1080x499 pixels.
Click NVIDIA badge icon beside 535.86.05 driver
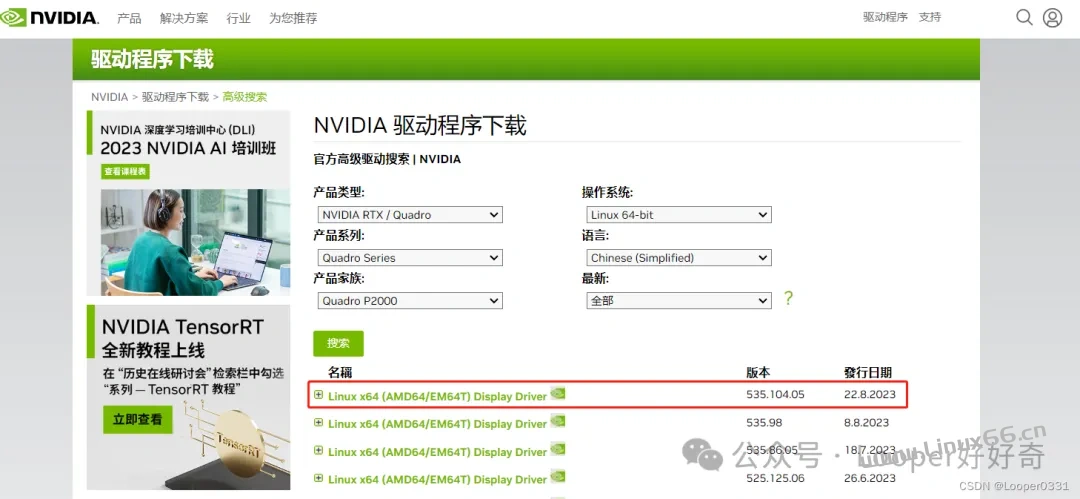pyautogui.click(x=558, y=449)
